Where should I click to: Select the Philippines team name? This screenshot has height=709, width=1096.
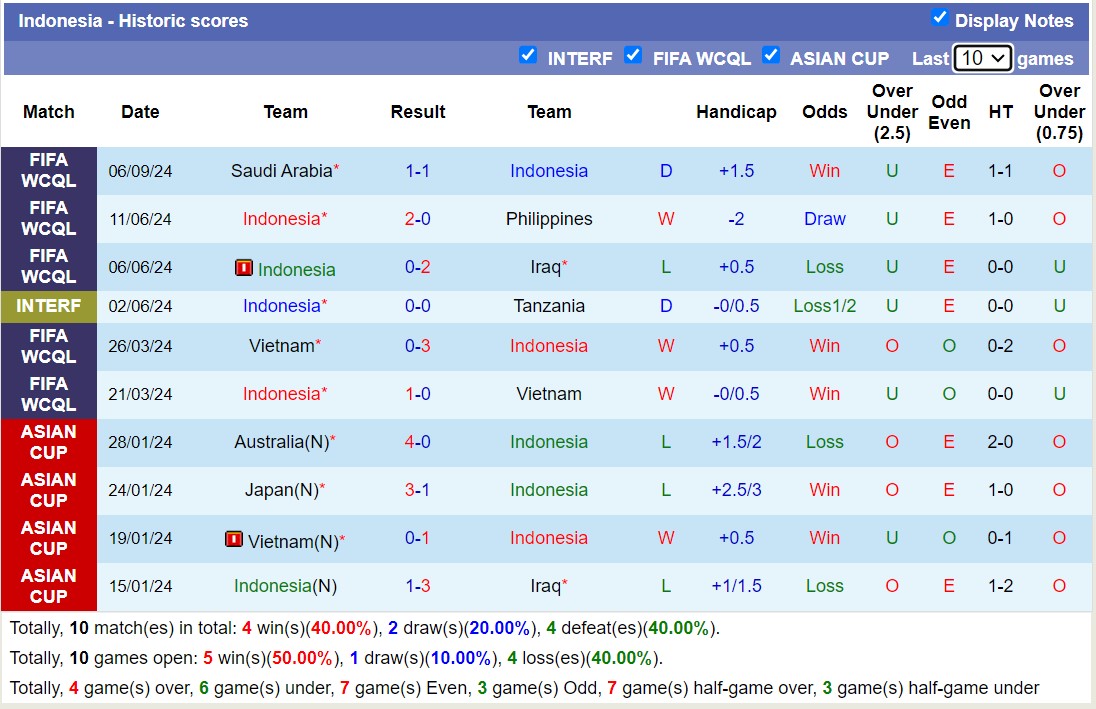[x=549, y=219]
